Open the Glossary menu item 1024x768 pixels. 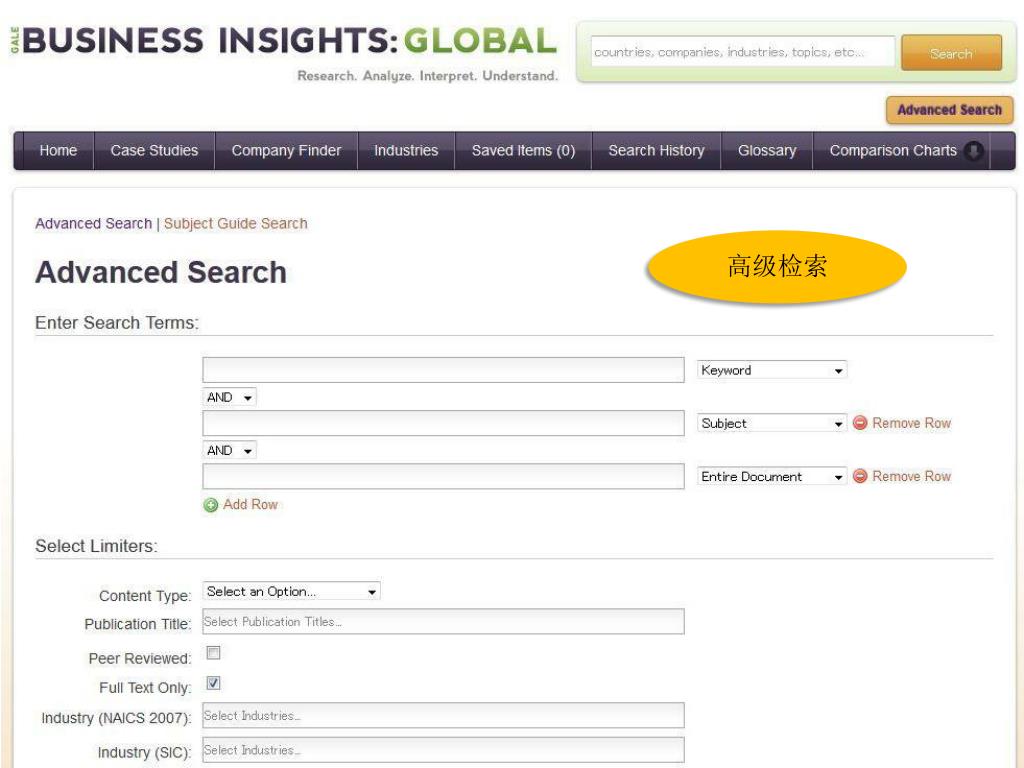[x=767, y=151]
